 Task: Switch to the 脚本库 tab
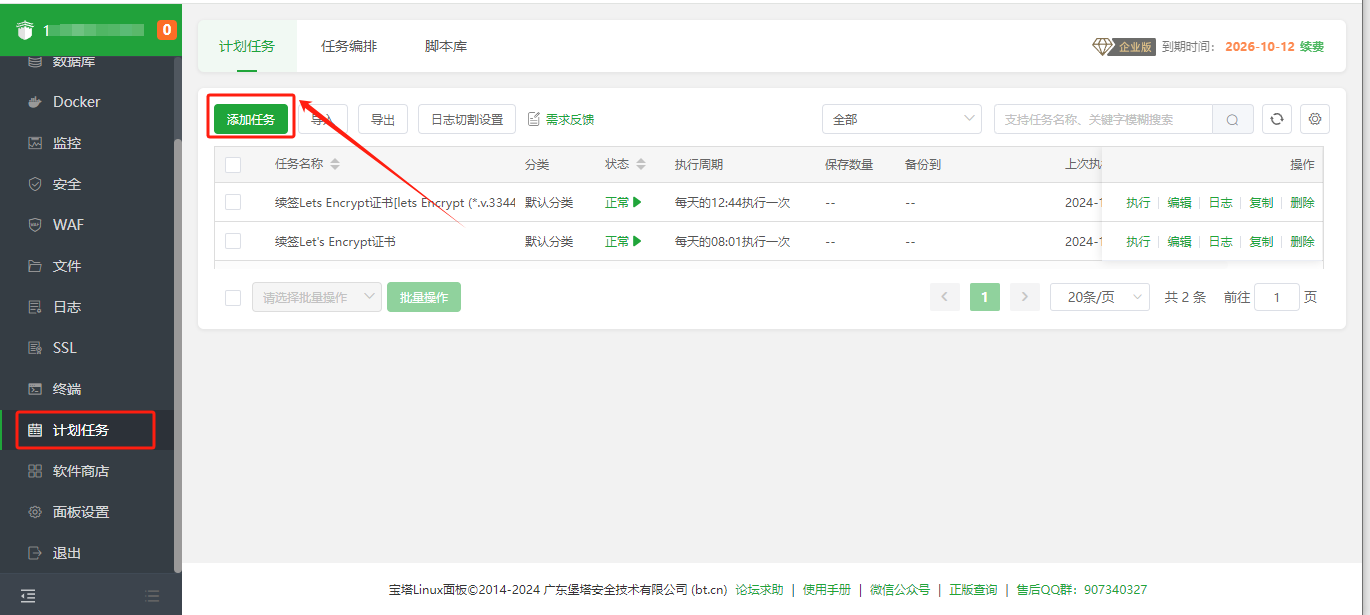coord(446,46)
